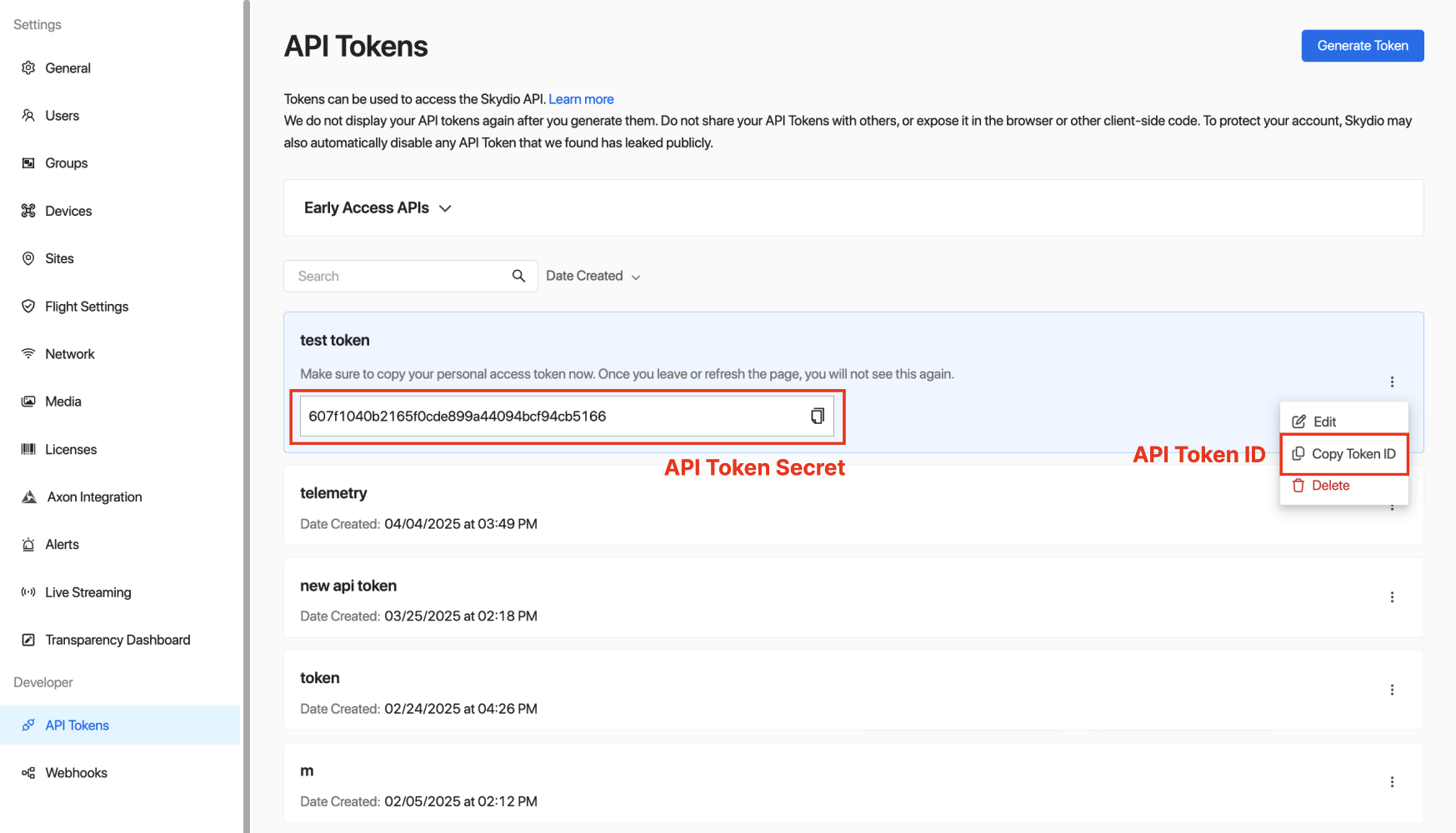
Task: Expand the Early Access APIs section
Action: [378, 207]
